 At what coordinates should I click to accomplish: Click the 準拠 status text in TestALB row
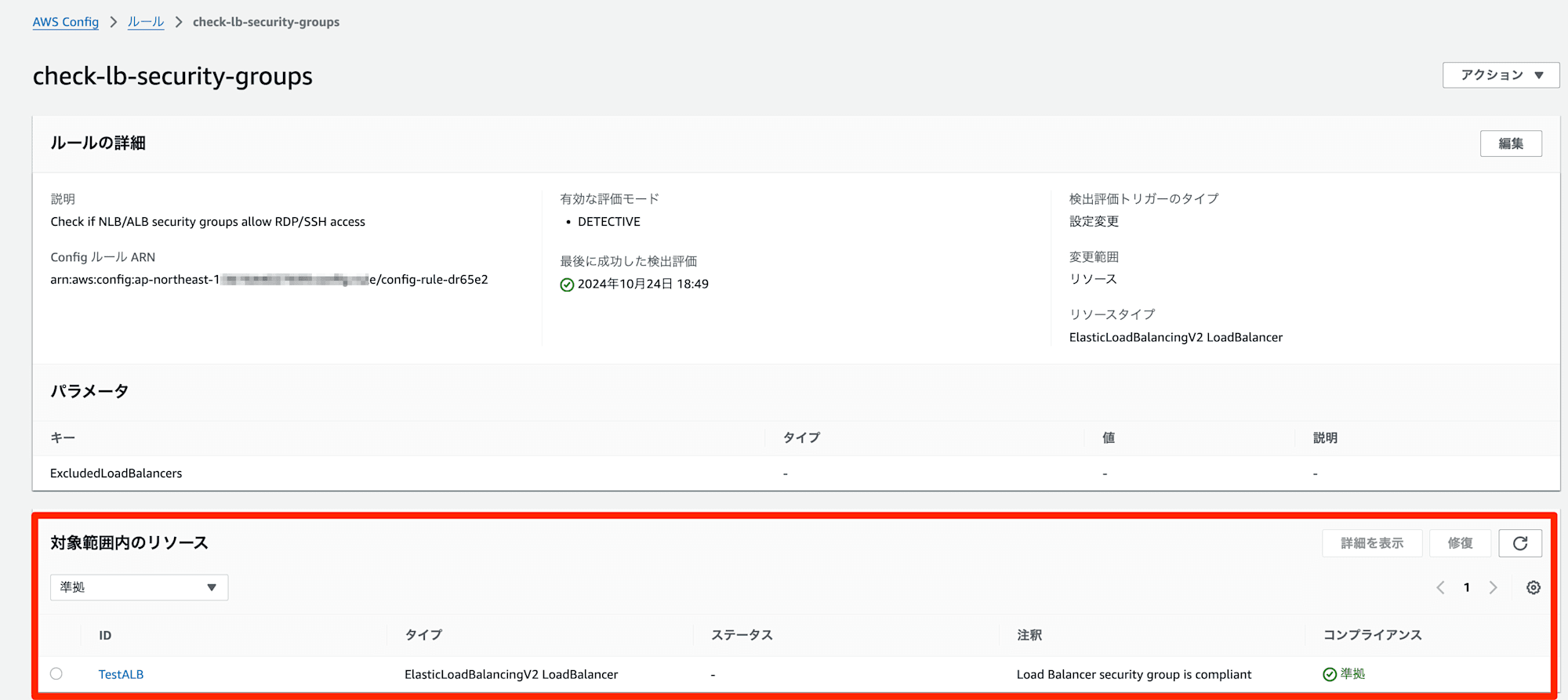click(x=1352, y=674)
